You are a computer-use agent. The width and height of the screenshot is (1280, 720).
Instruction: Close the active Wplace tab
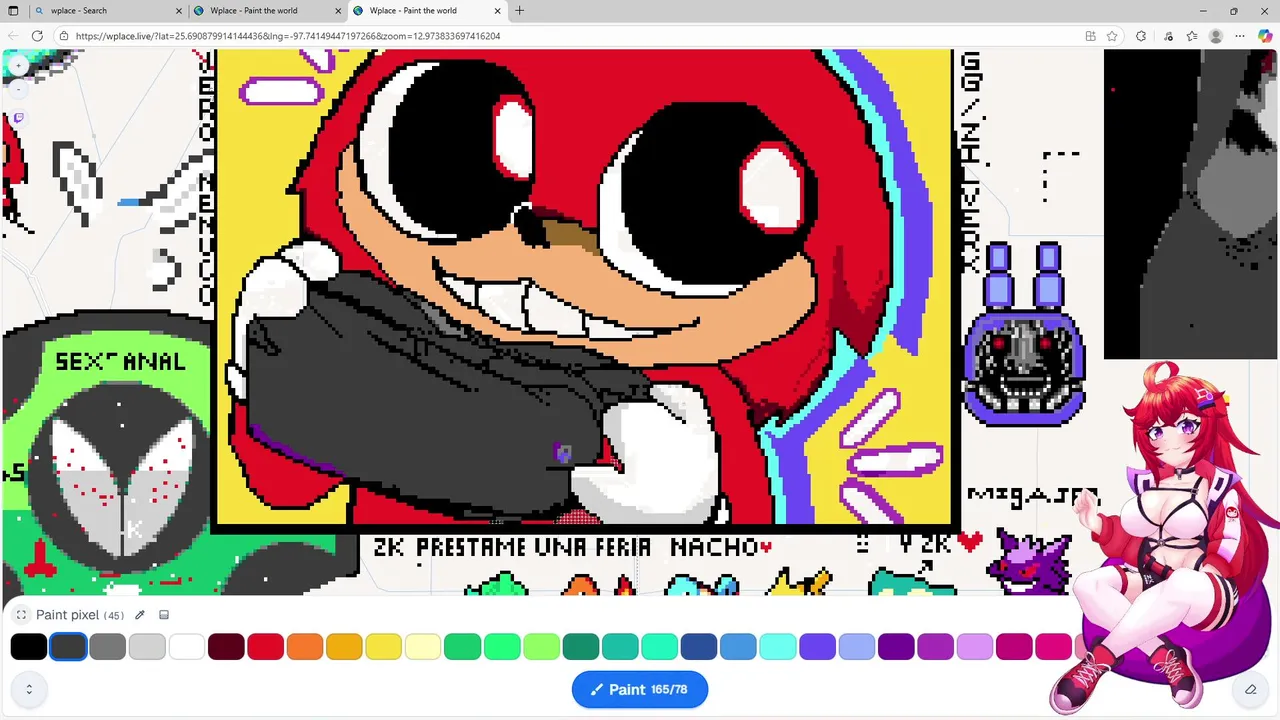[x=497, y=11]
